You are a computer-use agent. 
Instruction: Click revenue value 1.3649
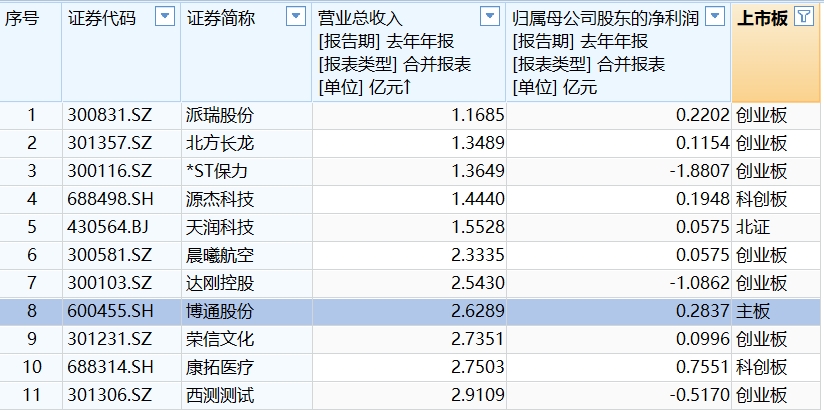(478, 171)
